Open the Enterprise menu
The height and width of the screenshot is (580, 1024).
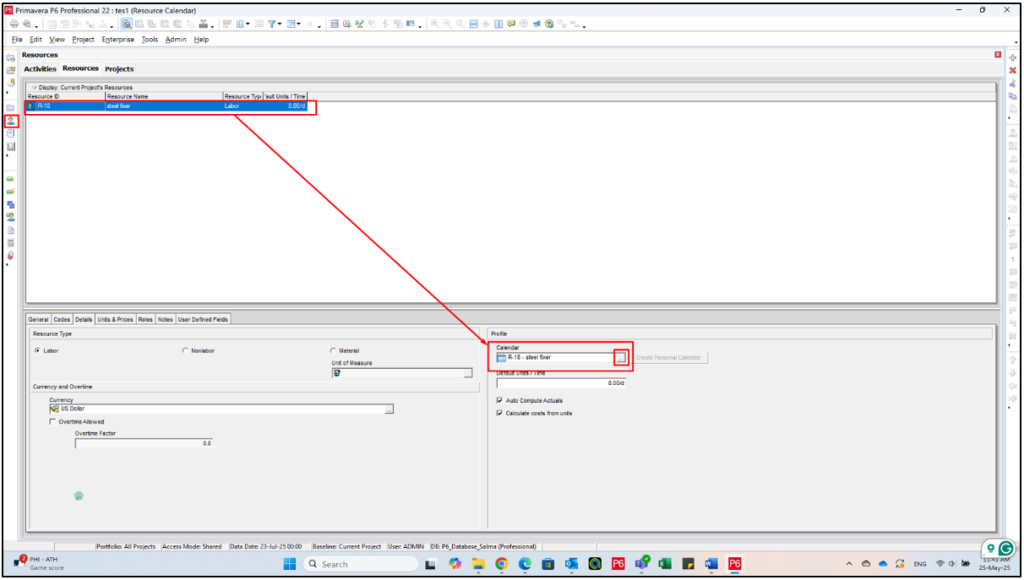point(118,39)
